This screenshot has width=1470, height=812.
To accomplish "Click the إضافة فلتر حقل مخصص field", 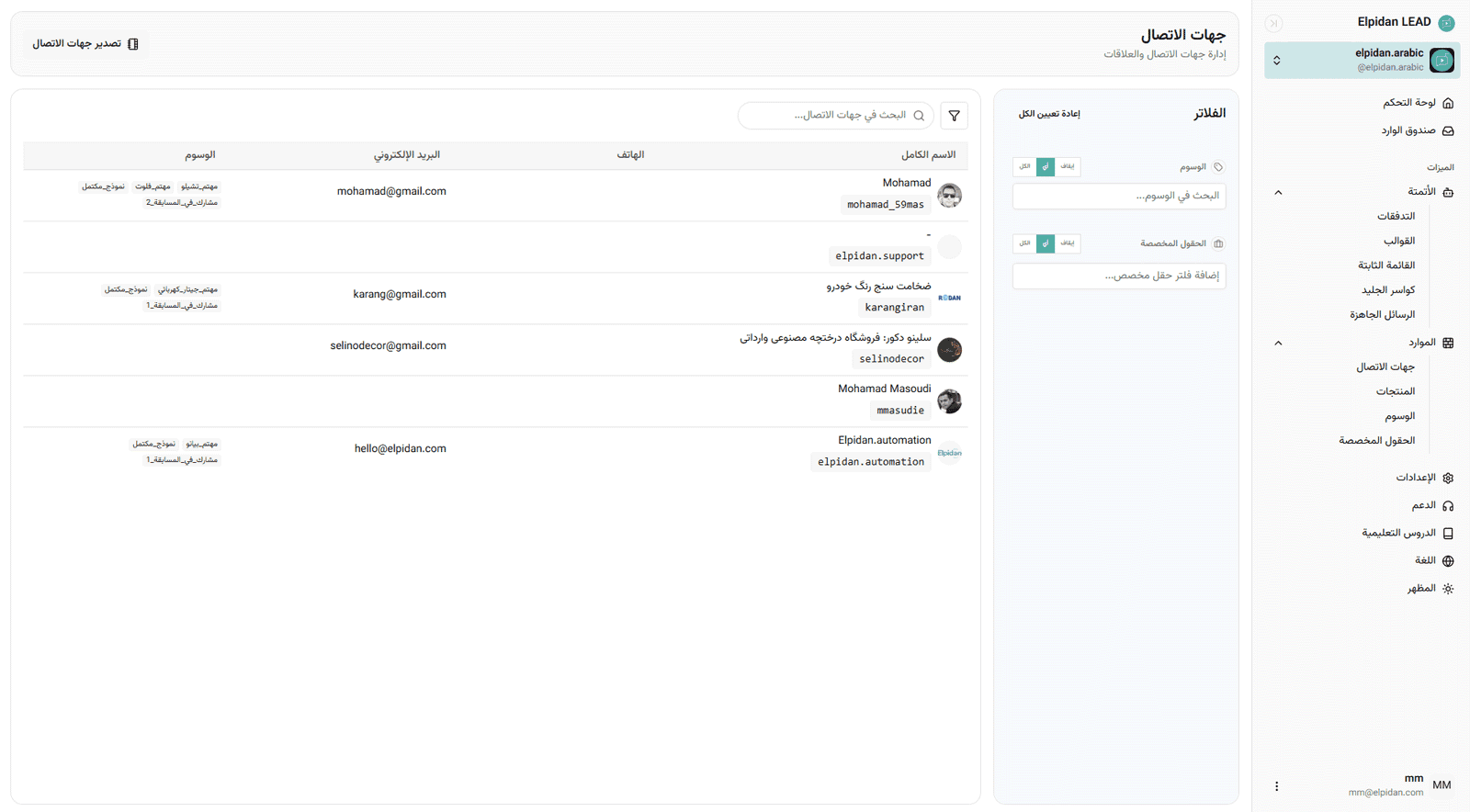I will tap(1119, 276).
